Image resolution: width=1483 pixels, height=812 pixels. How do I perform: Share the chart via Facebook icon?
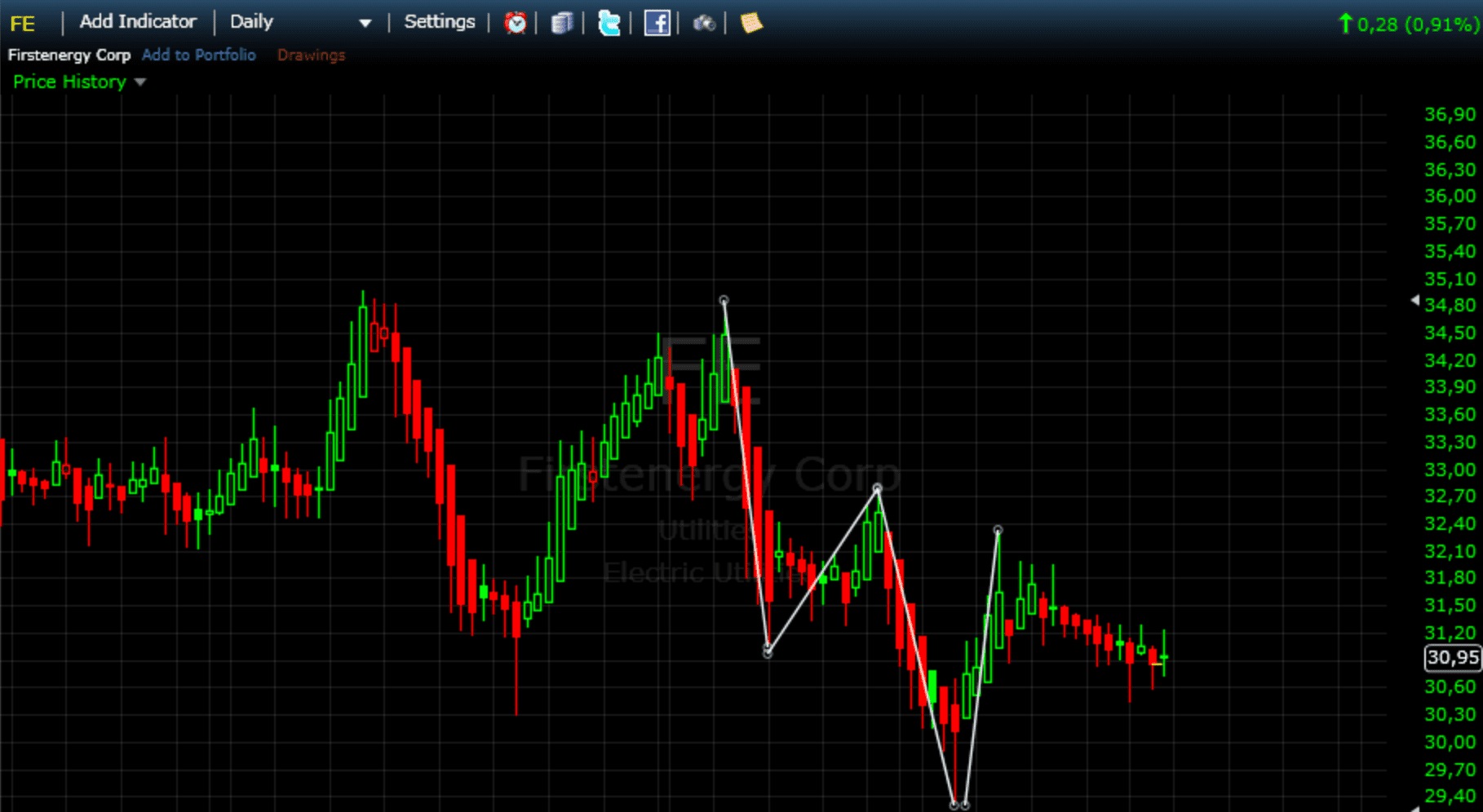click(657, 23)
